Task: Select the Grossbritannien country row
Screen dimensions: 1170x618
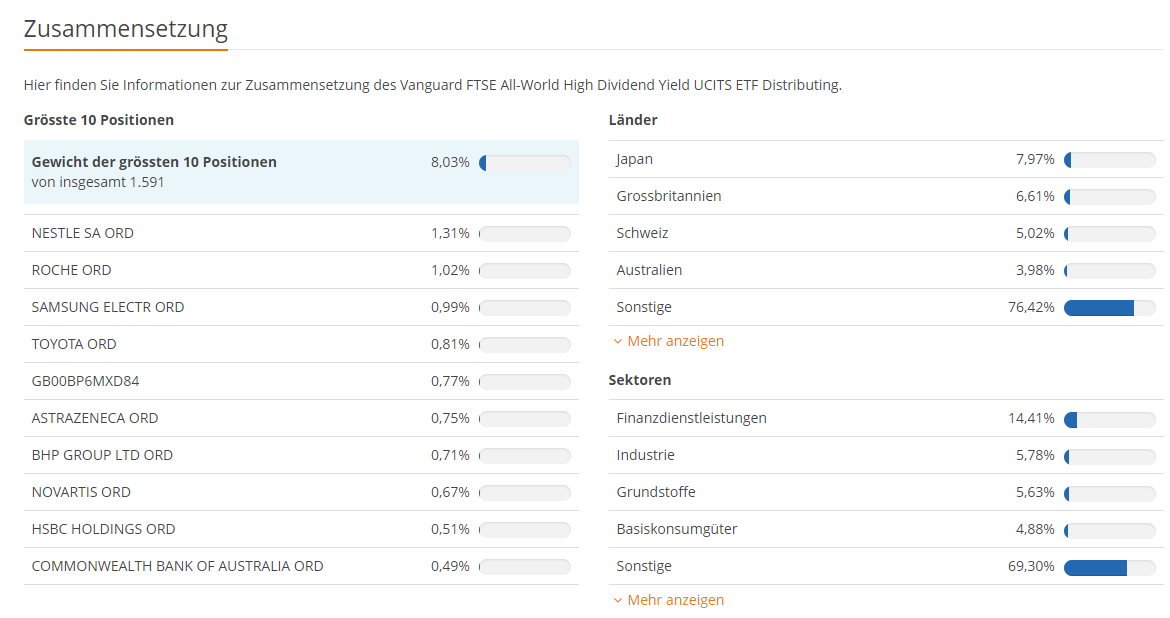Action: pos(886,196)
